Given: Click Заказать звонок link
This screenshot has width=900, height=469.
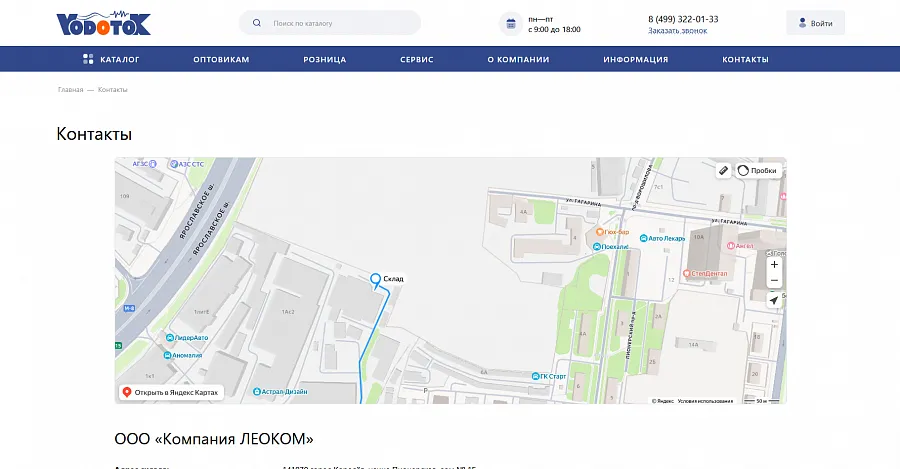Looking at the screenshot, I should (x=677, y=31).
